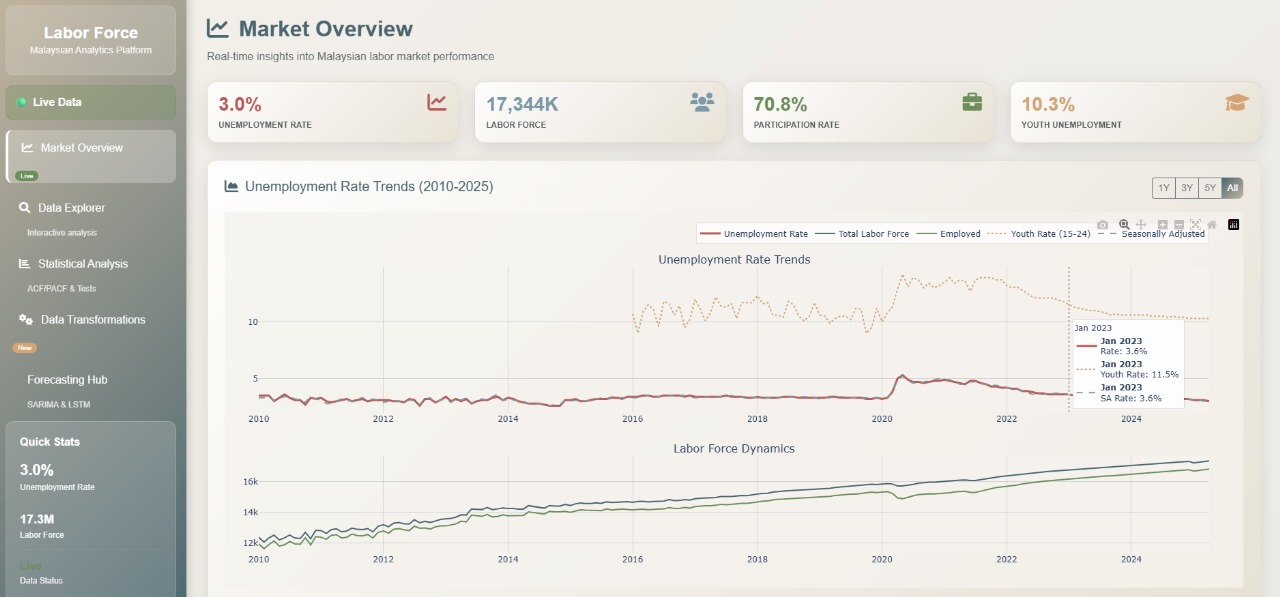Navigate to Forecasting Hub
Screen dimensions: 1280x597
point(67,380)
